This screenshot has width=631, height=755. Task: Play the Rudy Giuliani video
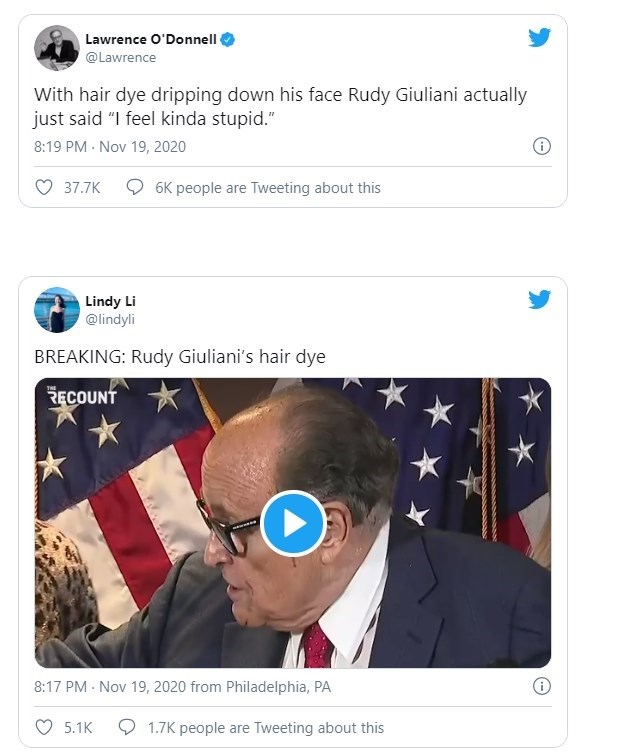(293, 523)
